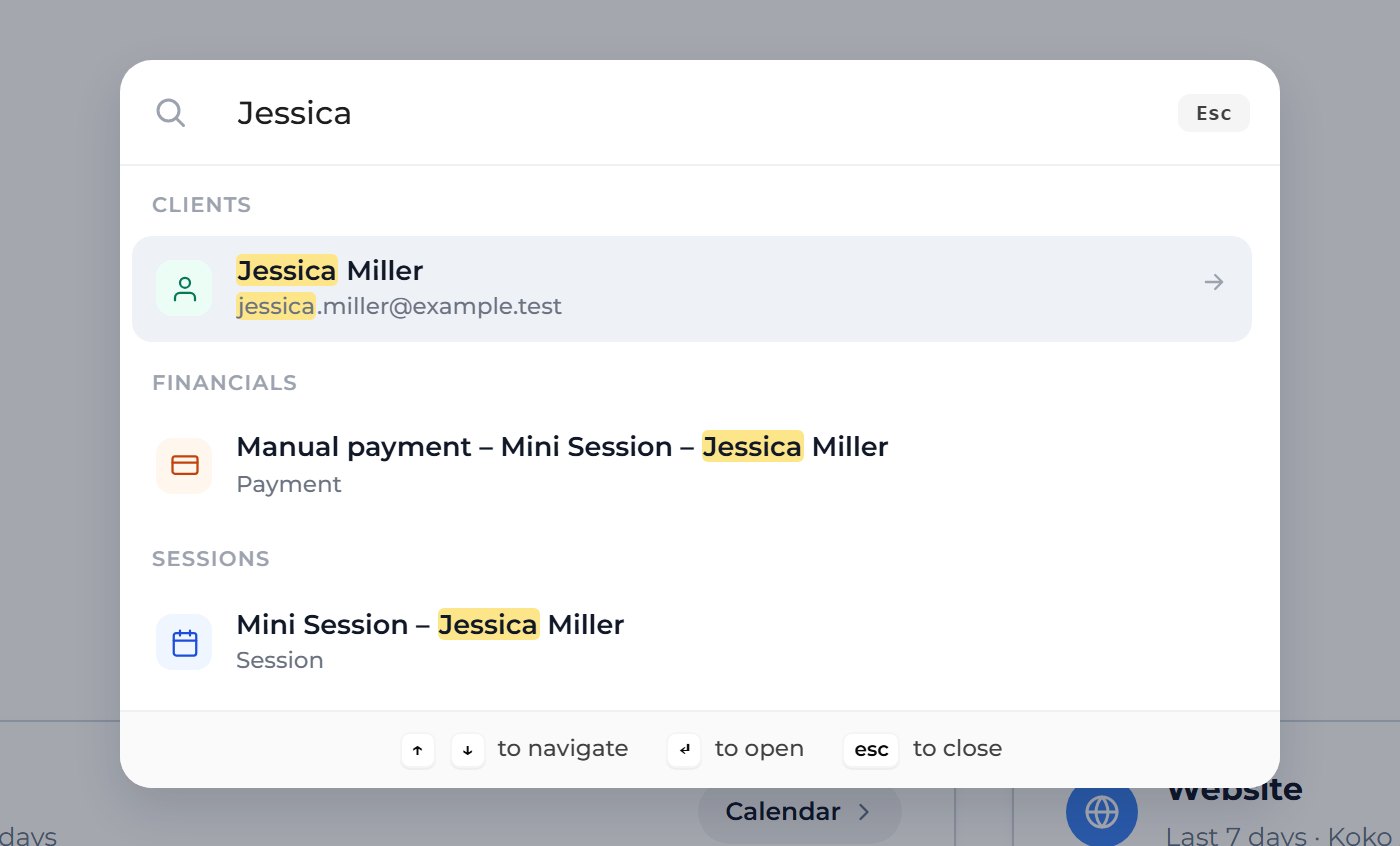Viewport: 1400px width, 846px height.
Task: Click the orange credit card payment icon
Action: [x=184, y=465]
